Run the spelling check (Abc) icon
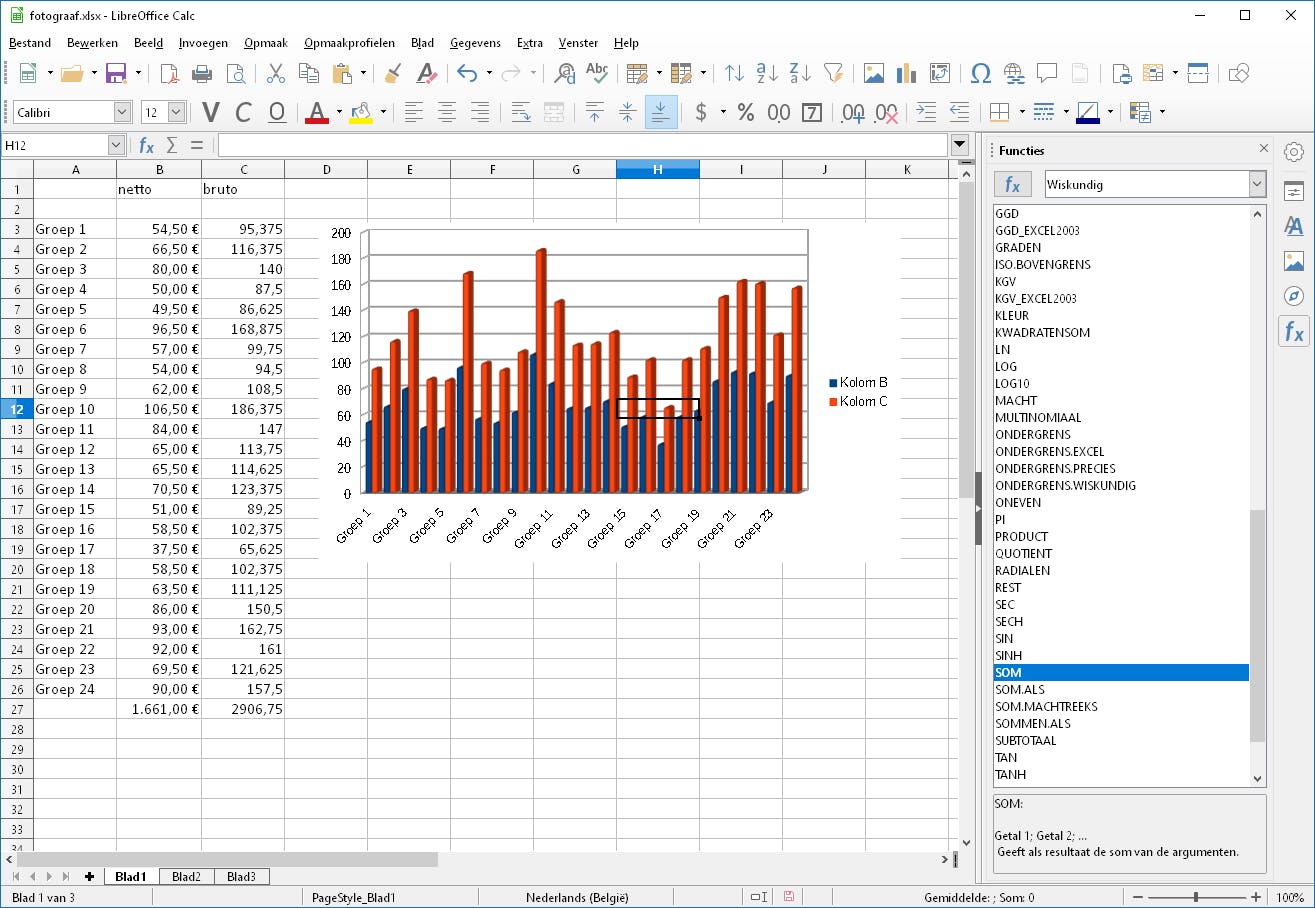 pyautogui.click(x=597, y=73)
